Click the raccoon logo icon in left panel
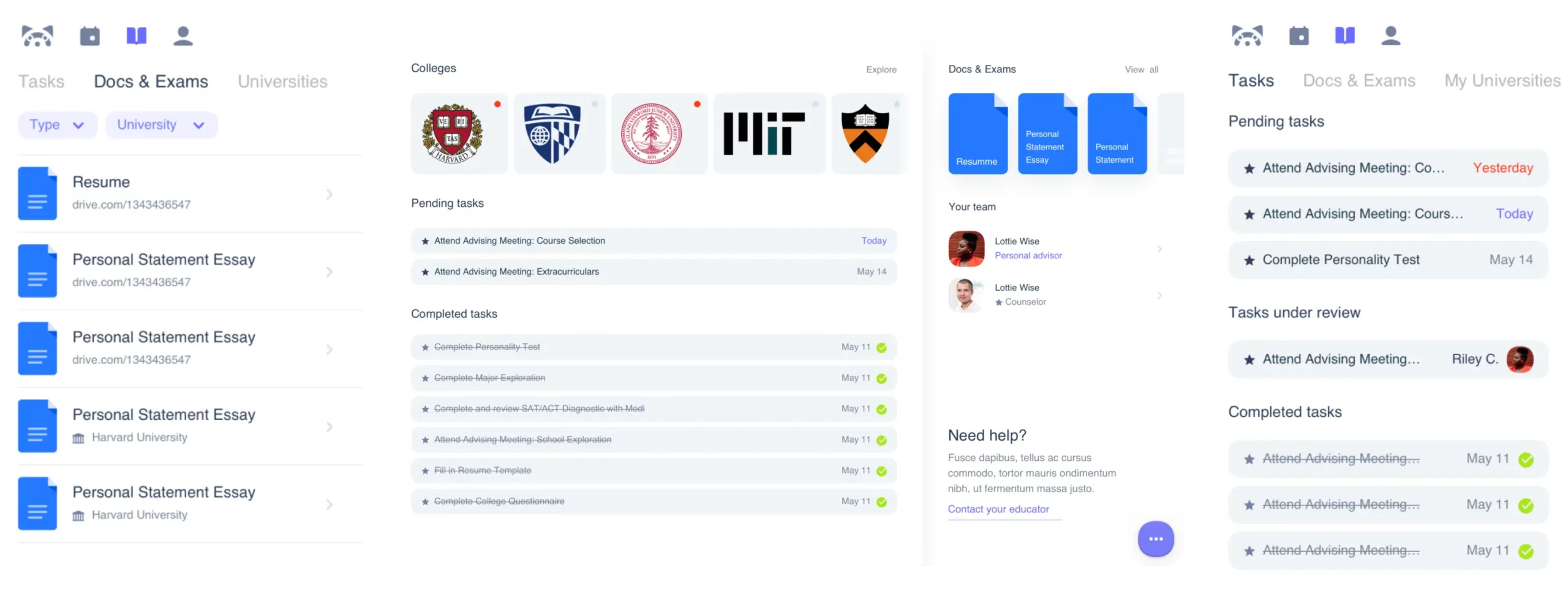Viewport: 1568px width, 606px height. pos(37,36)
